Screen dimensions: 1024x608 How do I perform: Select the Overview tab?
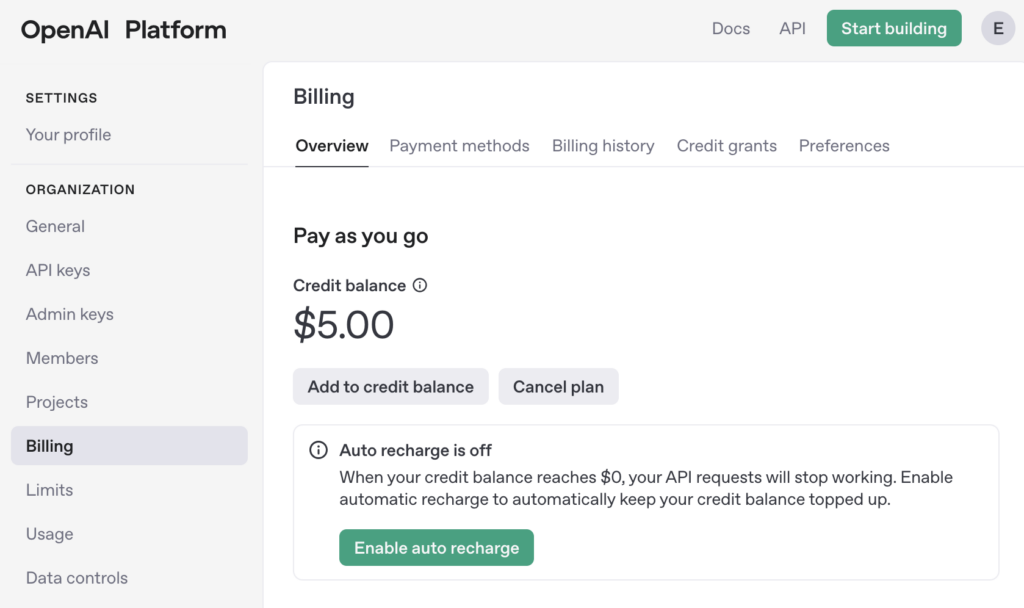[x=332, y=146]
